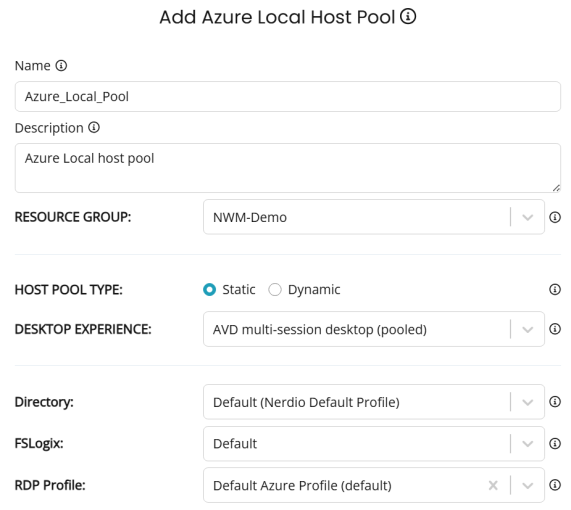Open the FSLogix Default dropdown

click(x=527, y=444)
